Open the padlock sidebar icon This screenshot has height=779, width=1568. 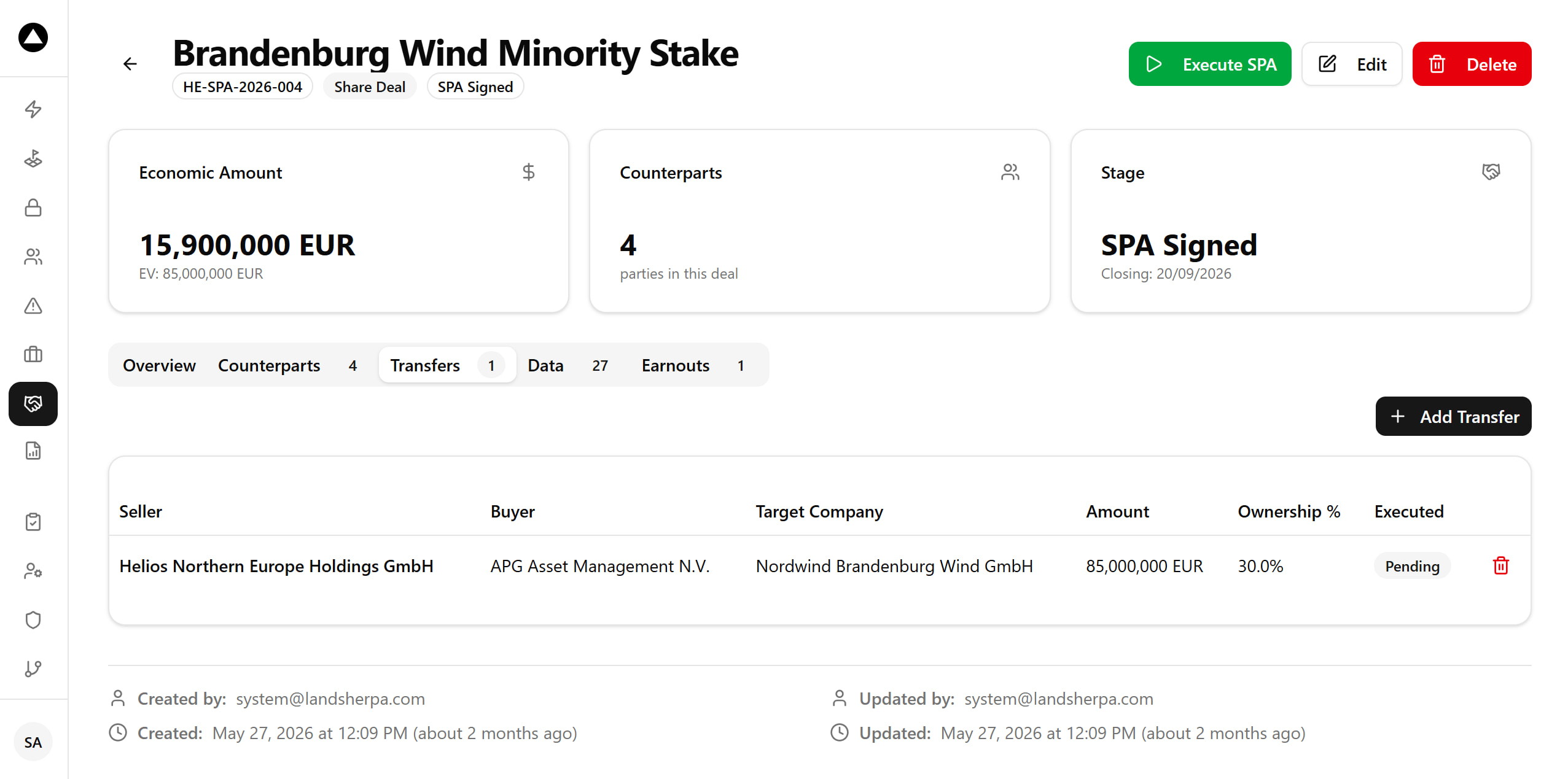tap(33, 207)
